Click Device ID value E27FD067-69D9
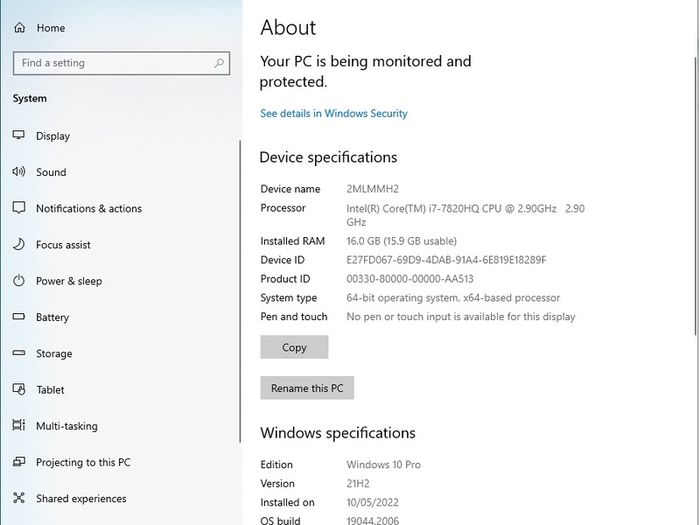The image size is (700, 525). 446,260
